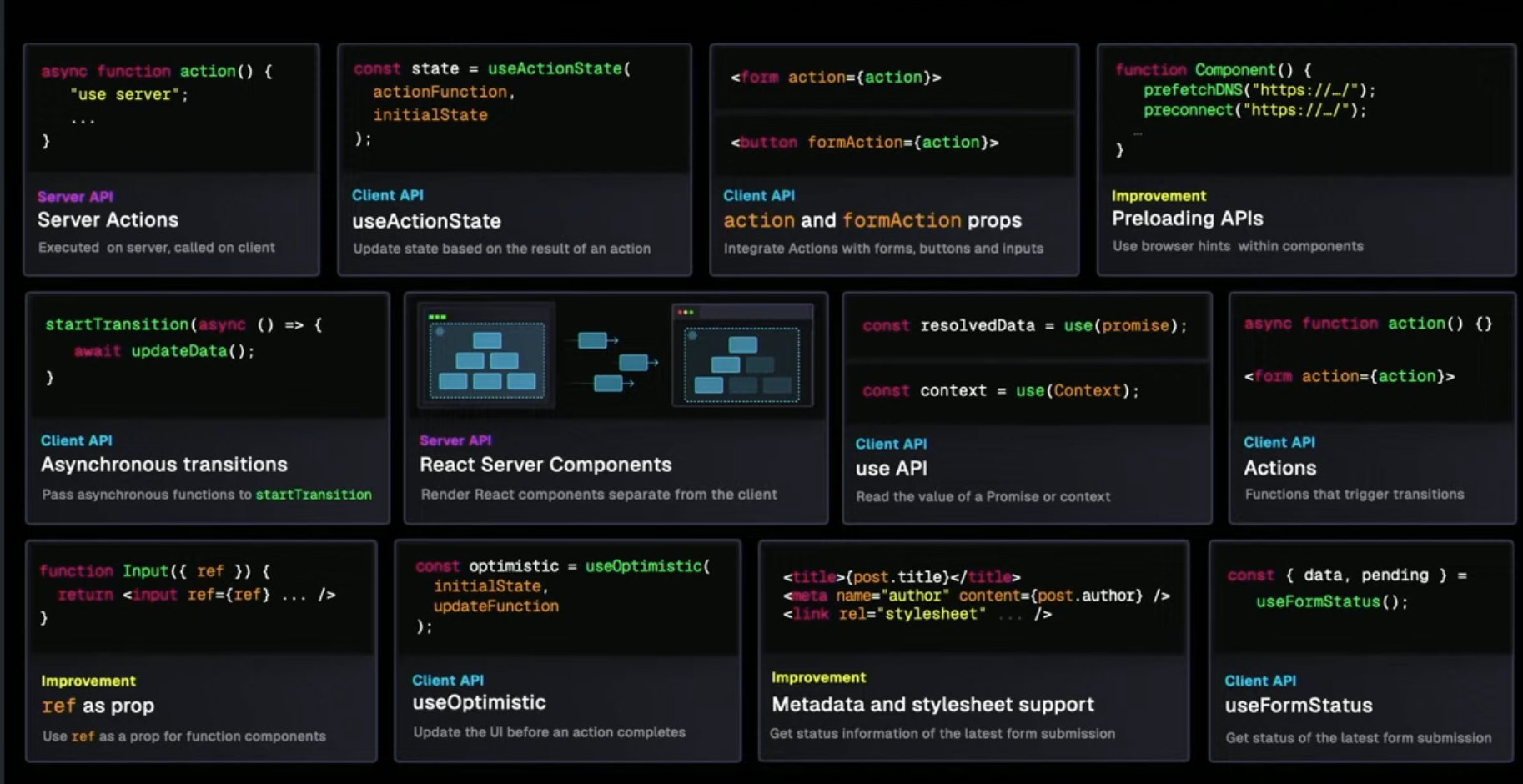Viewport: 1523px width, 784px height.
Task: Click the Server Actions card heading
Action: (108, 219)
